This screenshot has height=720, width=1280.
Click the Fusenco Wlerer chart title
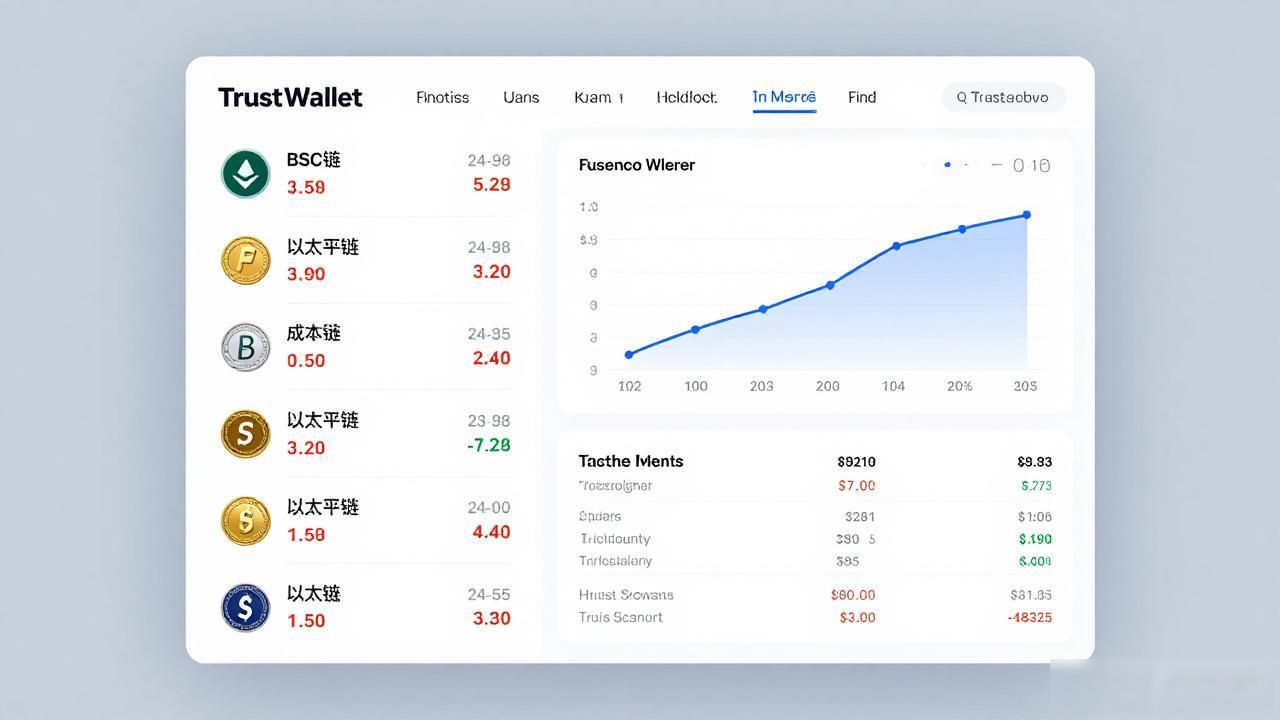tap(637, 165)
